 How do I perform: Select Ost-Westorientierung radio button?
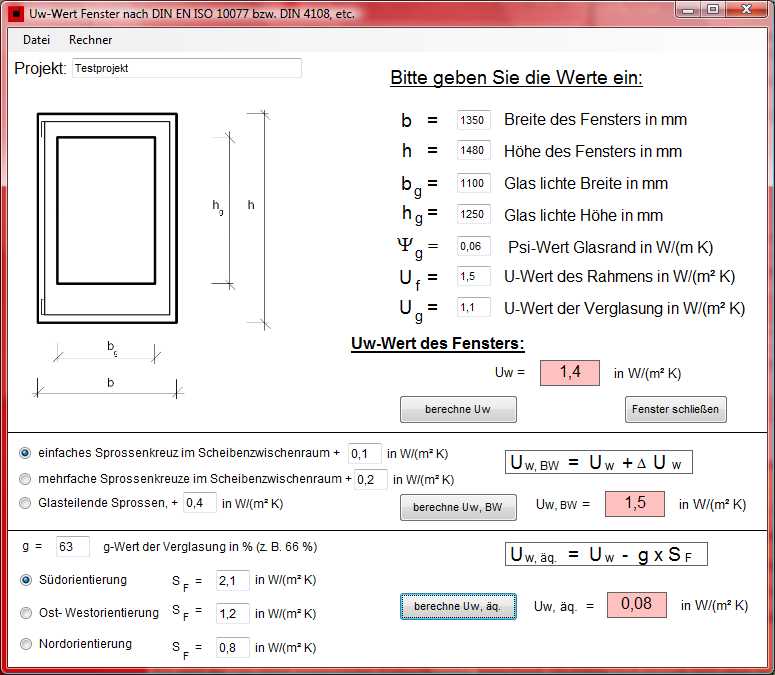pyautogui.click(x=26, y=613)
